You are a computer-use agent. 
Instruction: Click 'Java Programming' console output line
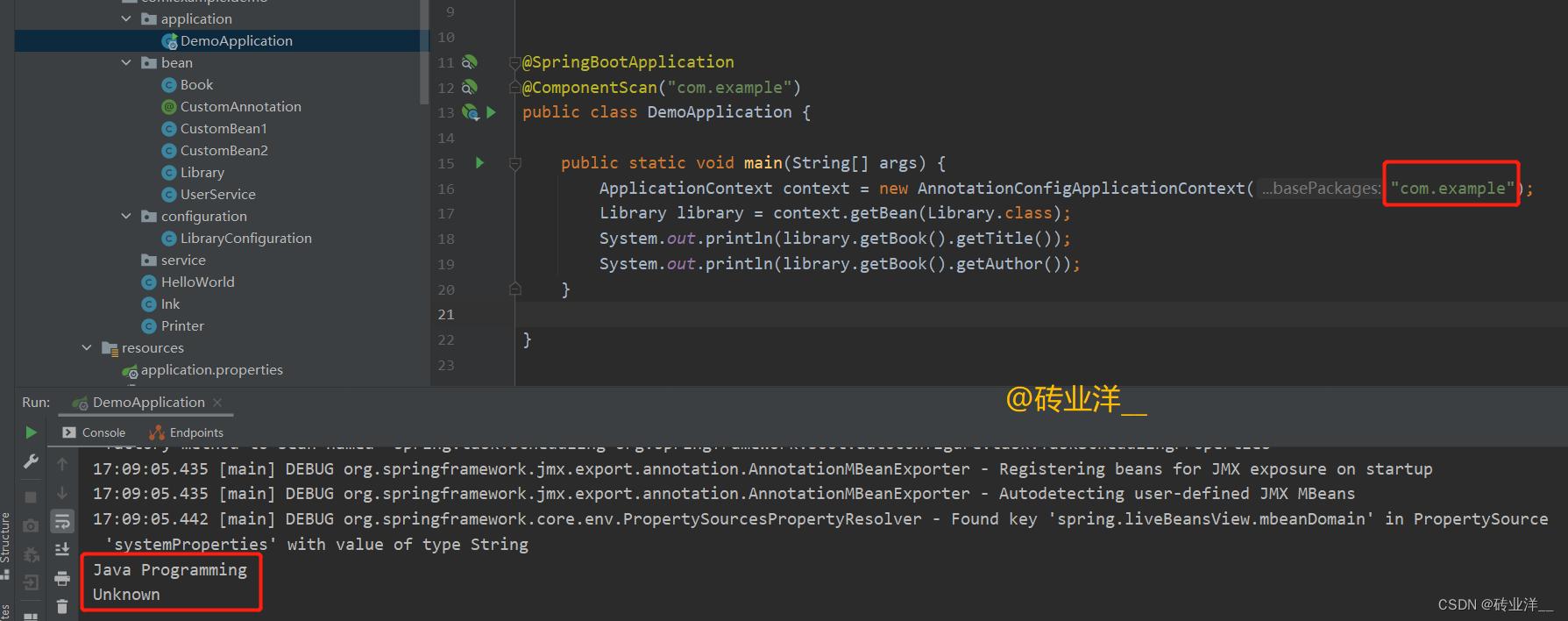(170, 569)
